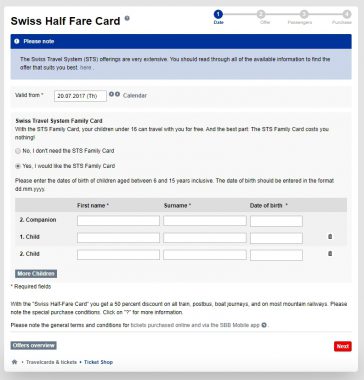Click the 2. Companion First name field

tap(118, 221)
